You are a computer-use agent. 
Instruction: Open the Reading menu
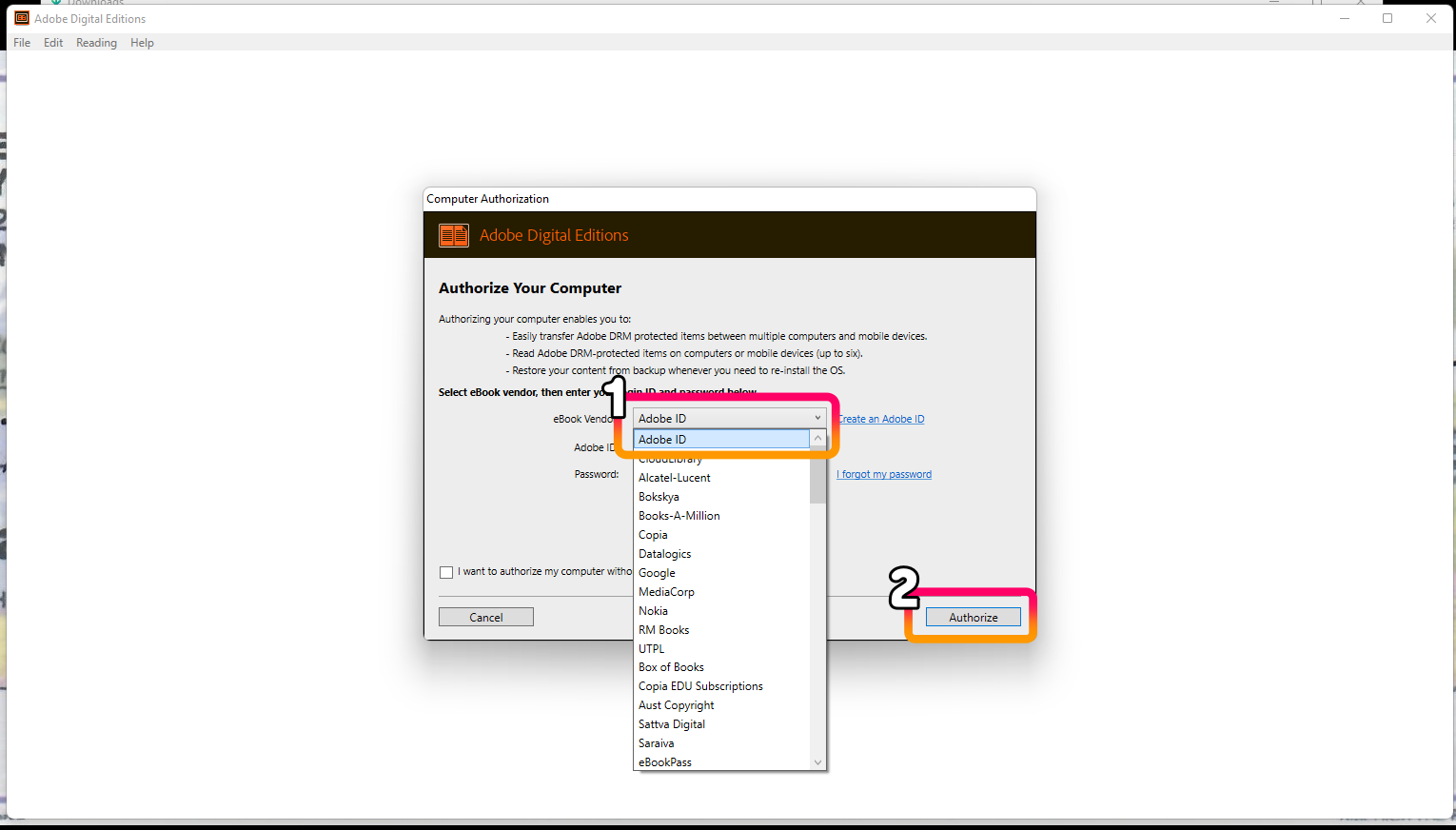click(96, 43)
